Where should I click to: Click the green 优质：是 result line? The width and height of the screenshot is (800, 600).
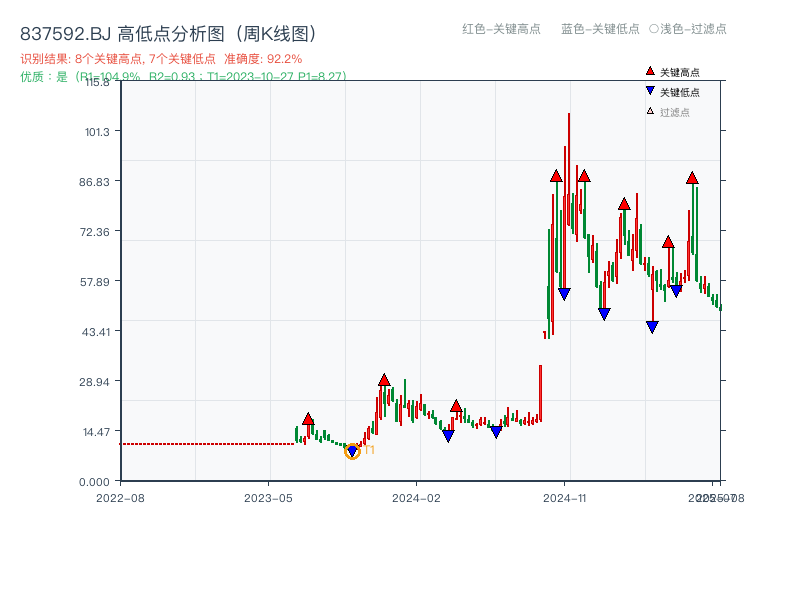(183, 76)
